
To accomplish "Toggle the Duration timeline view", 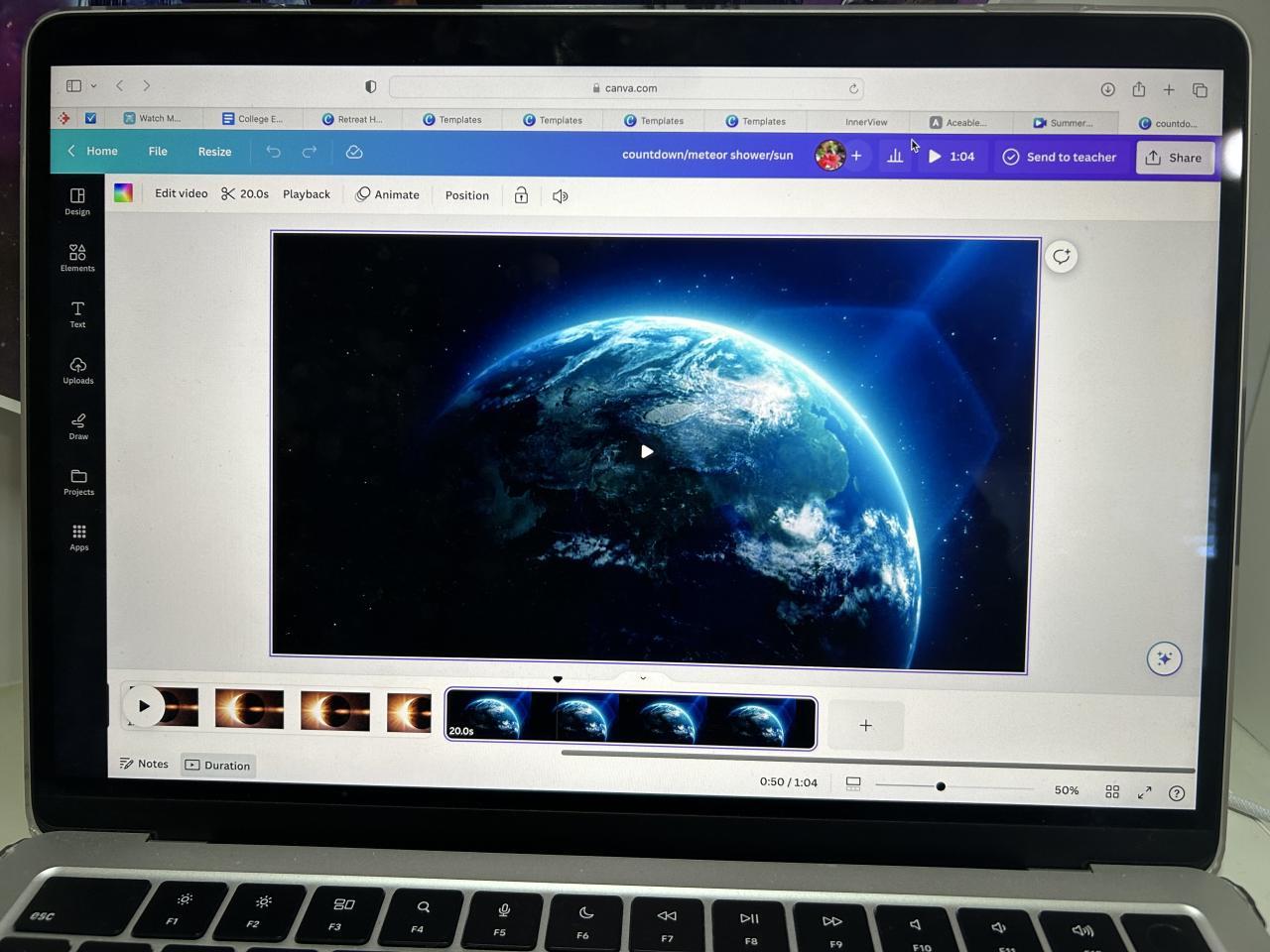I will pyautogui.click(x=218, y=766).
